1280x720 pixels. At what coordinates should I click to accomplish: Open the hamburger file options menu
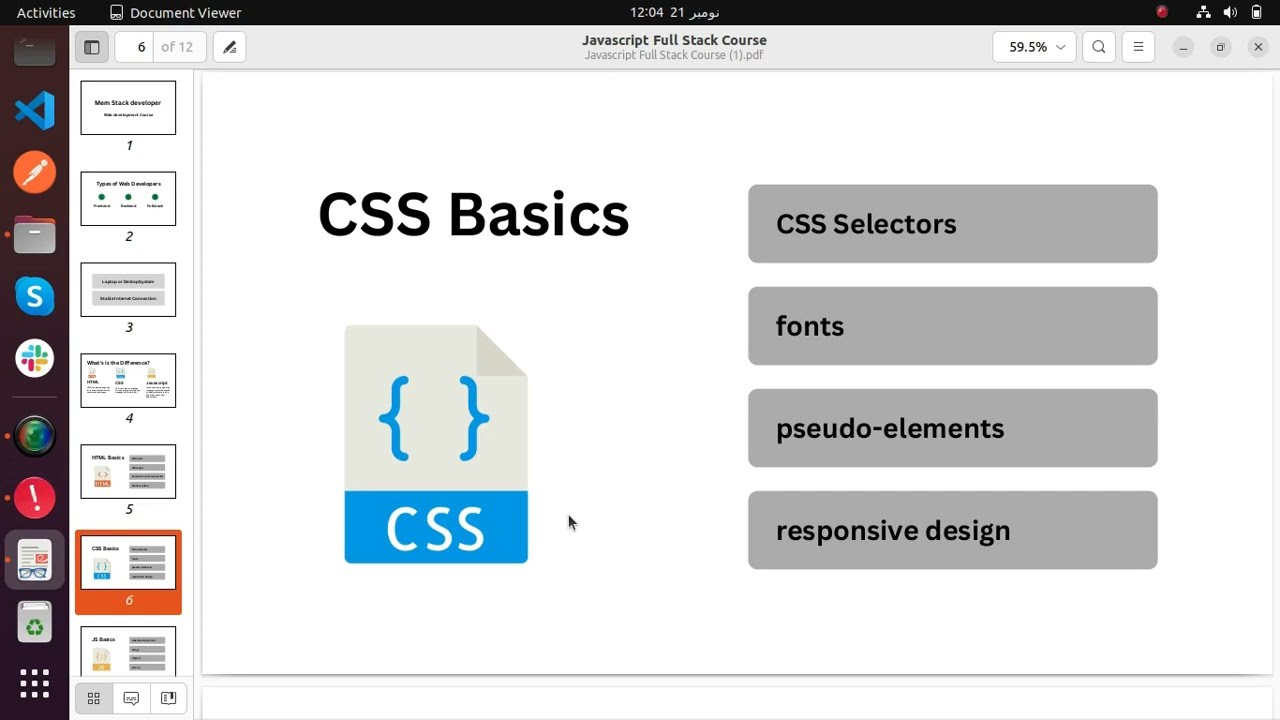tap(1138, 47)
